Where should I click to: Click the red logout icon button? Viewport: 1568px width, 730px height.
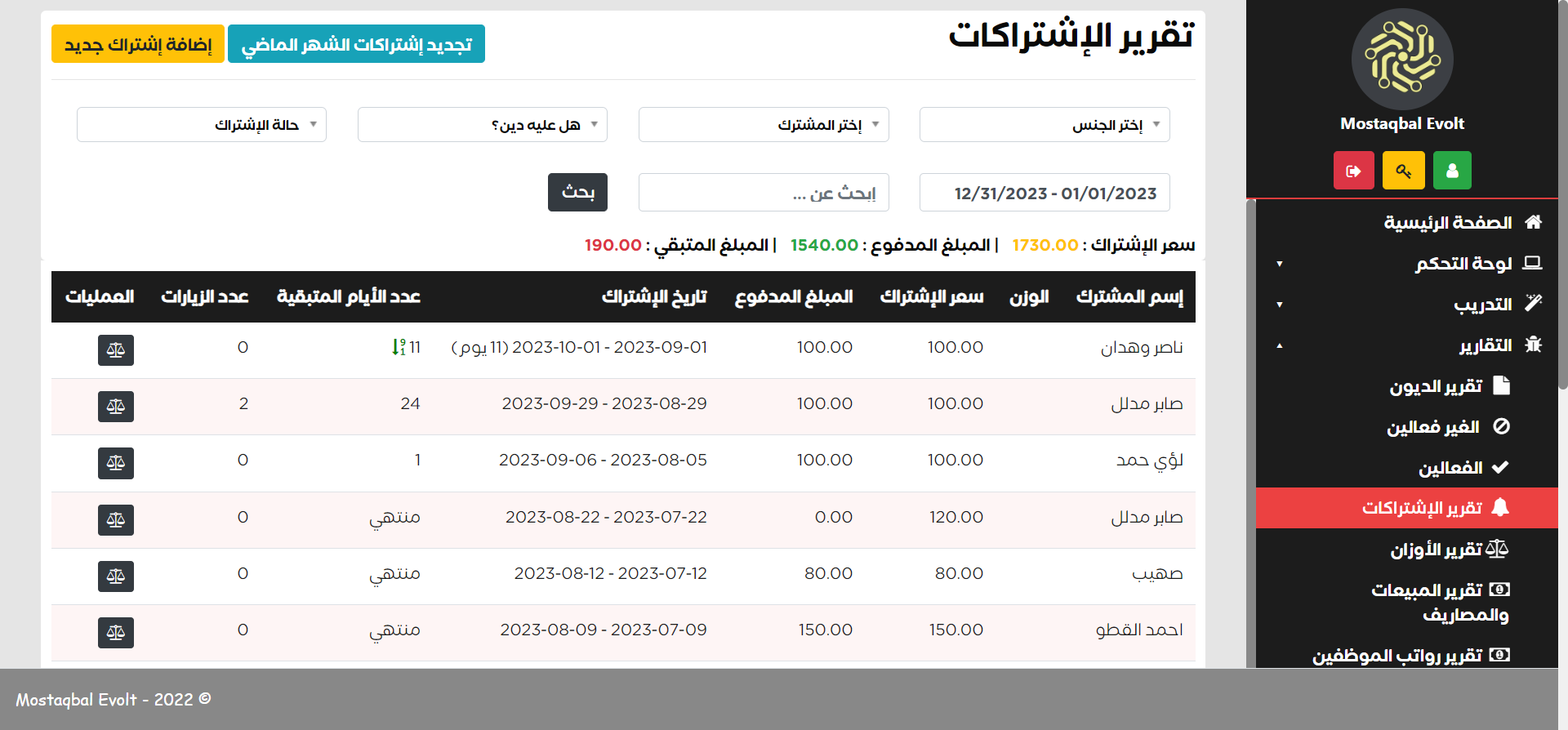click(x=1353, y=171)
